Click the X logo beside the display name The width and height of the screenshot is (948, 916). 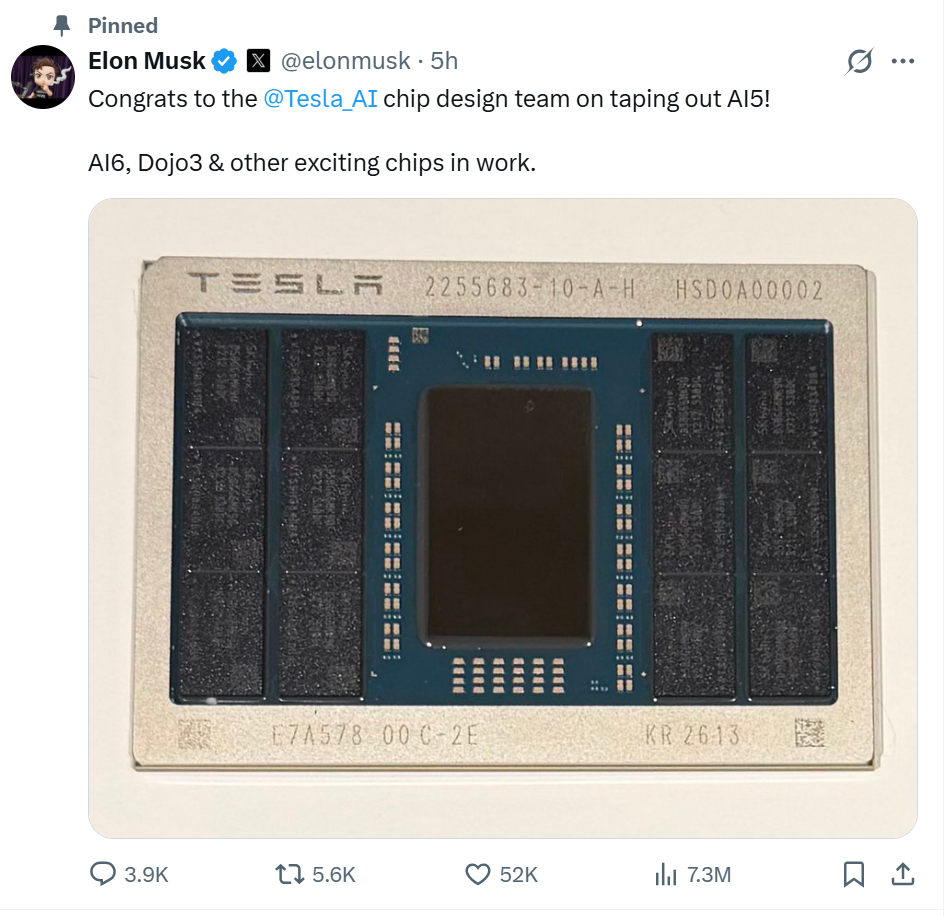click(x=258, y=60)
